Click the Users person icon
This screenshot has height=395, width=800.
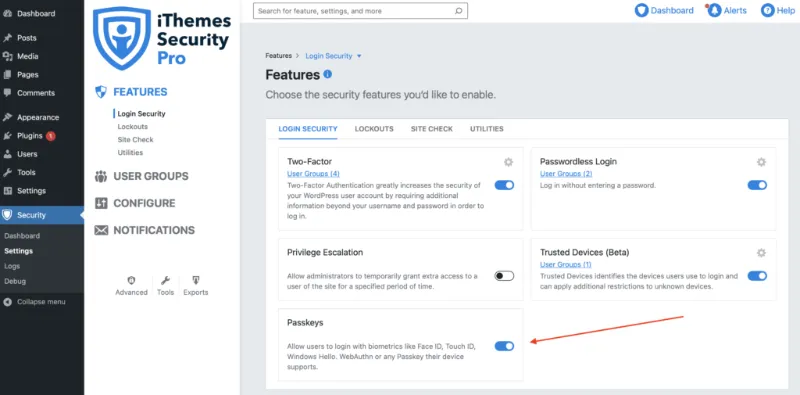click(x=7, y=154)
